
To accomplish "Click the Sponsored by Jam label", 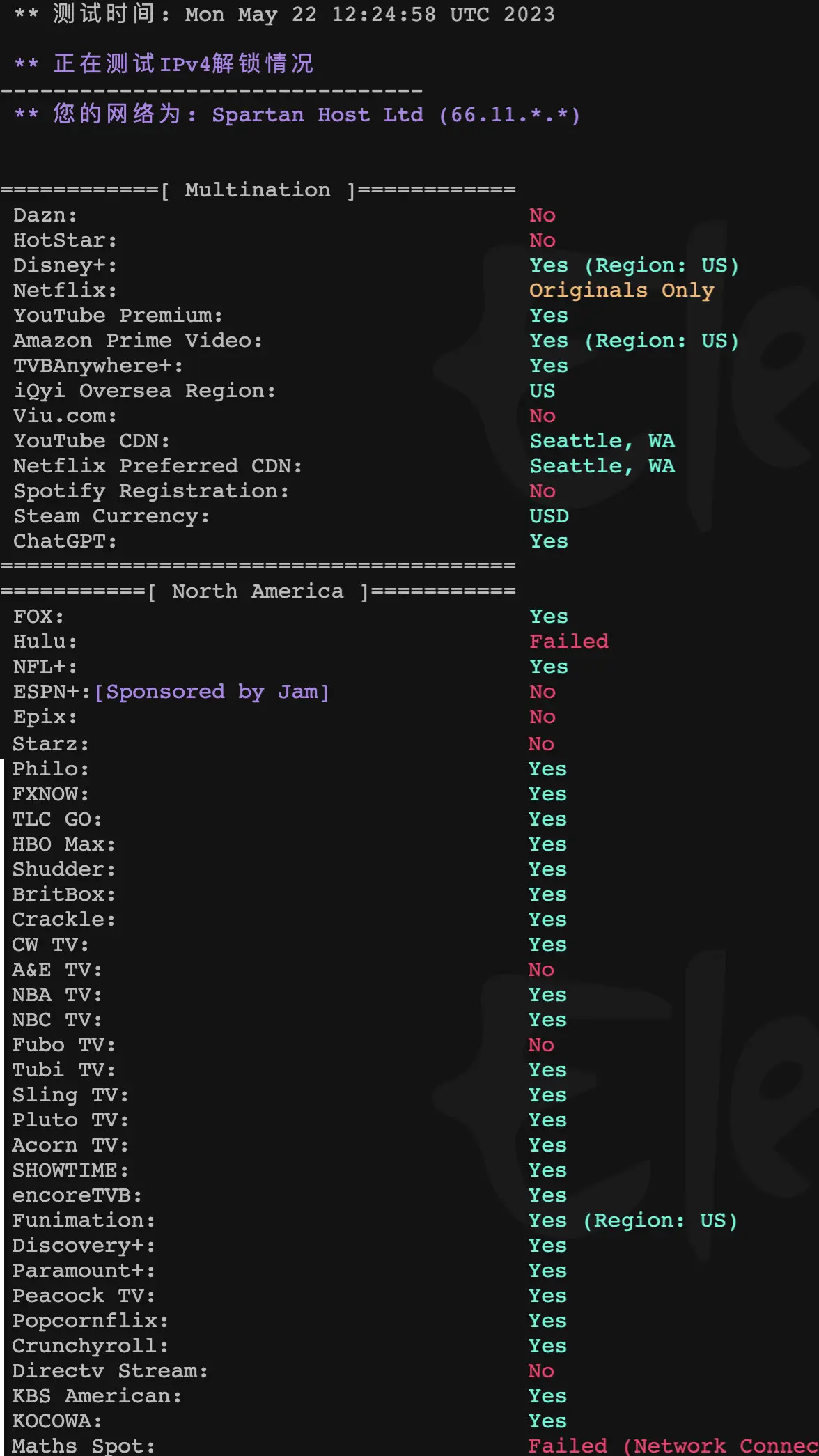I will [211, 691].
